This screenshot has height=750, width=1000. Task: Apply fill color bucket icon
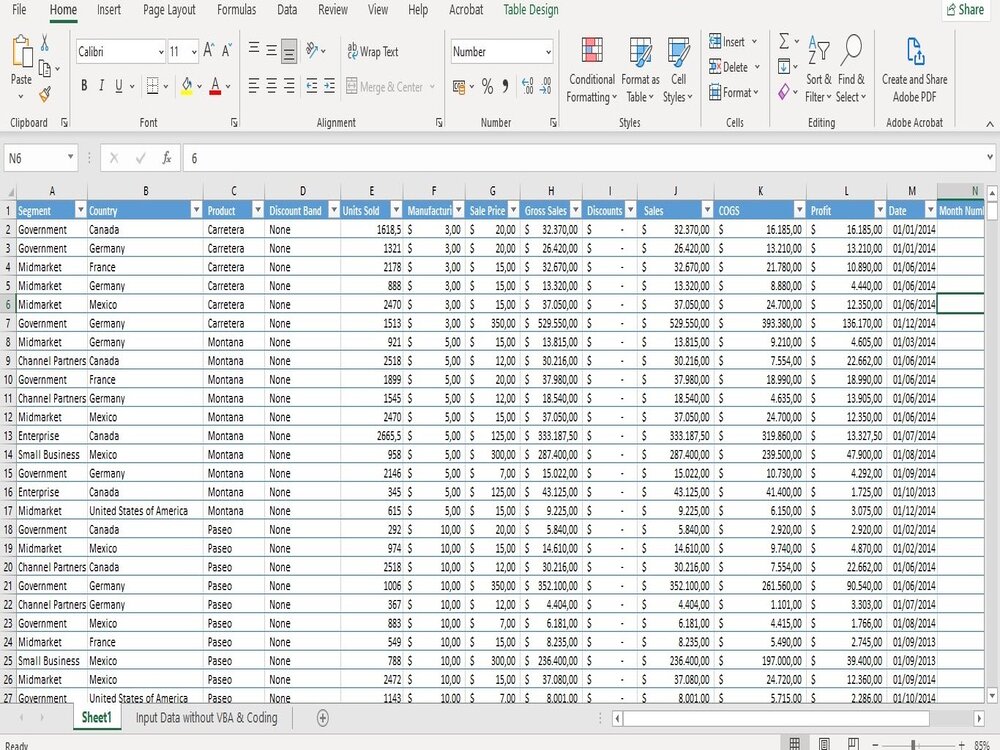(x=187, y=85)
